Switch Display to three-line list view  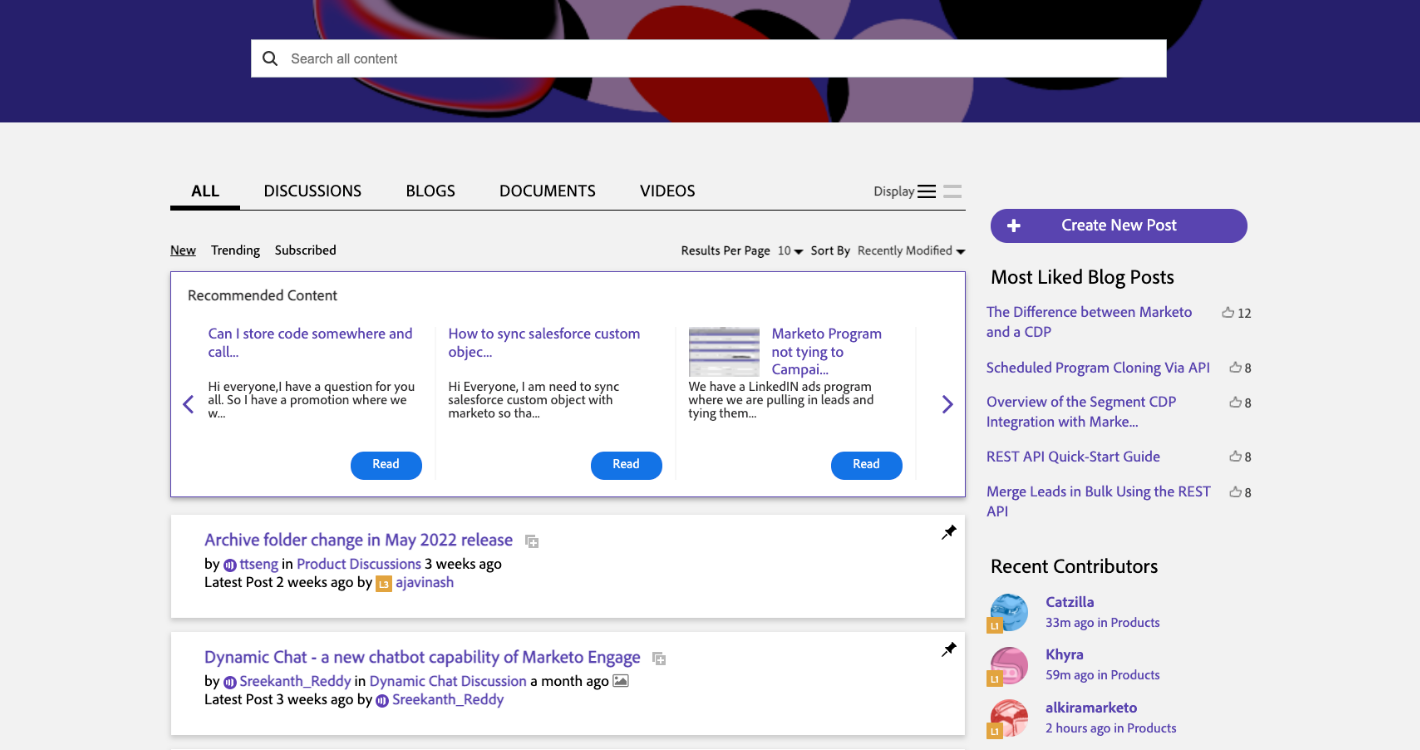tap(927, 192)
